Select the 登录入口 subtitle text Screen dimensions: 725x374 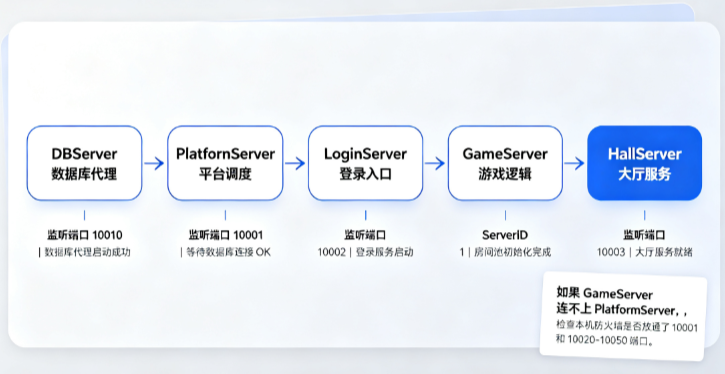click(x=365, y=174)
